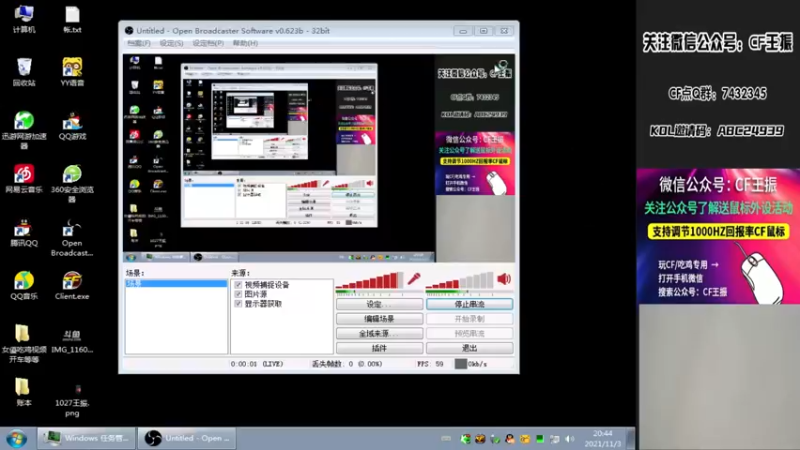
Task: Click the volume speaker icon in the system tray
Action: pyautogui.click(x=570, y=439)
